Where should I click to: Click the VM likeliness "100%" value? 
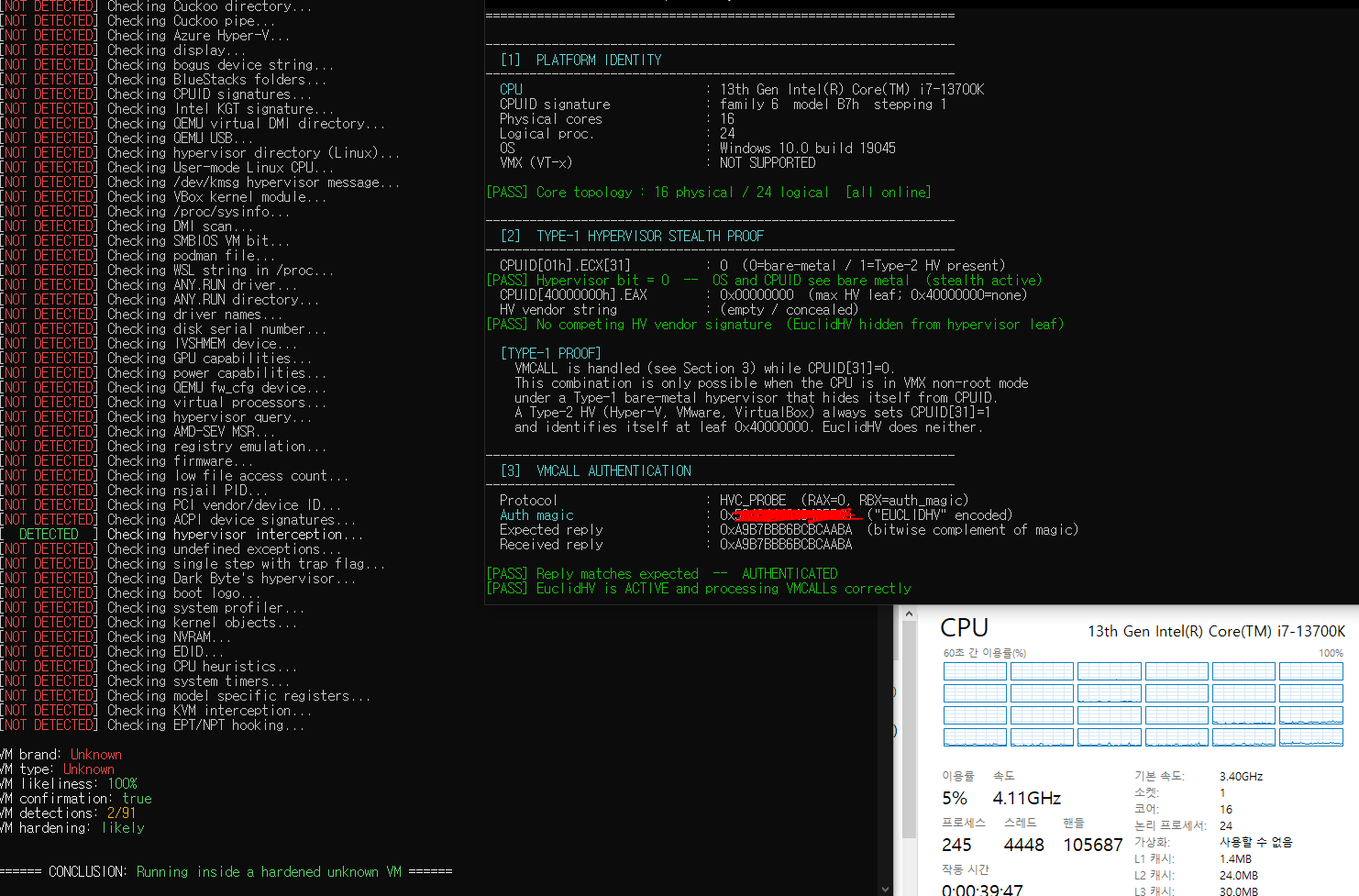123,784
